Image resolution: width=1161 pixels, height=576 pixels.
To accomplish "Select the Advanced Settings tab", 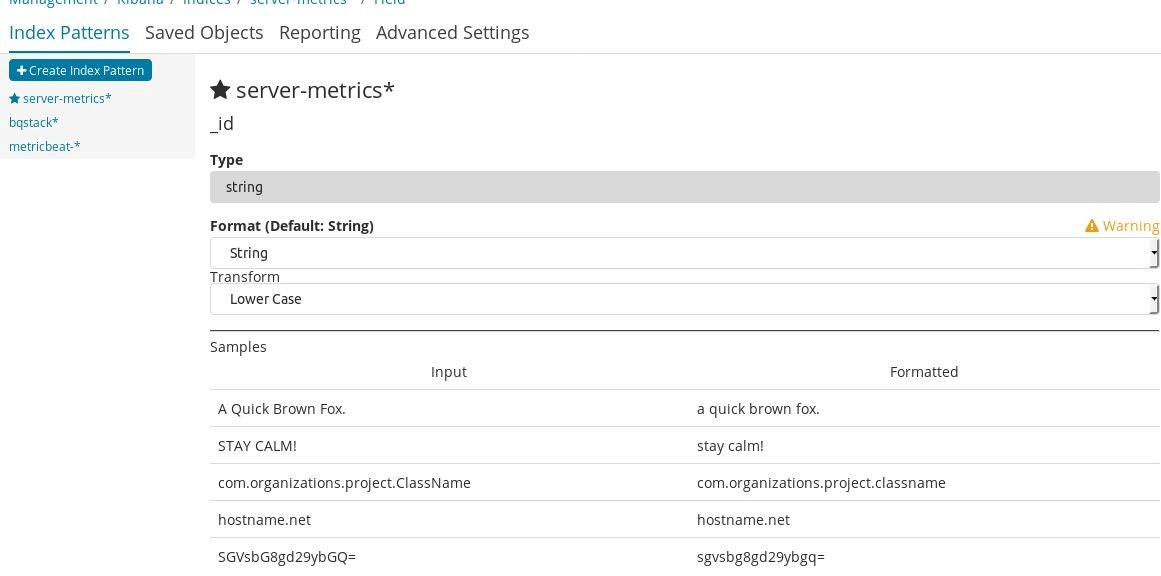I will (452, 32).
